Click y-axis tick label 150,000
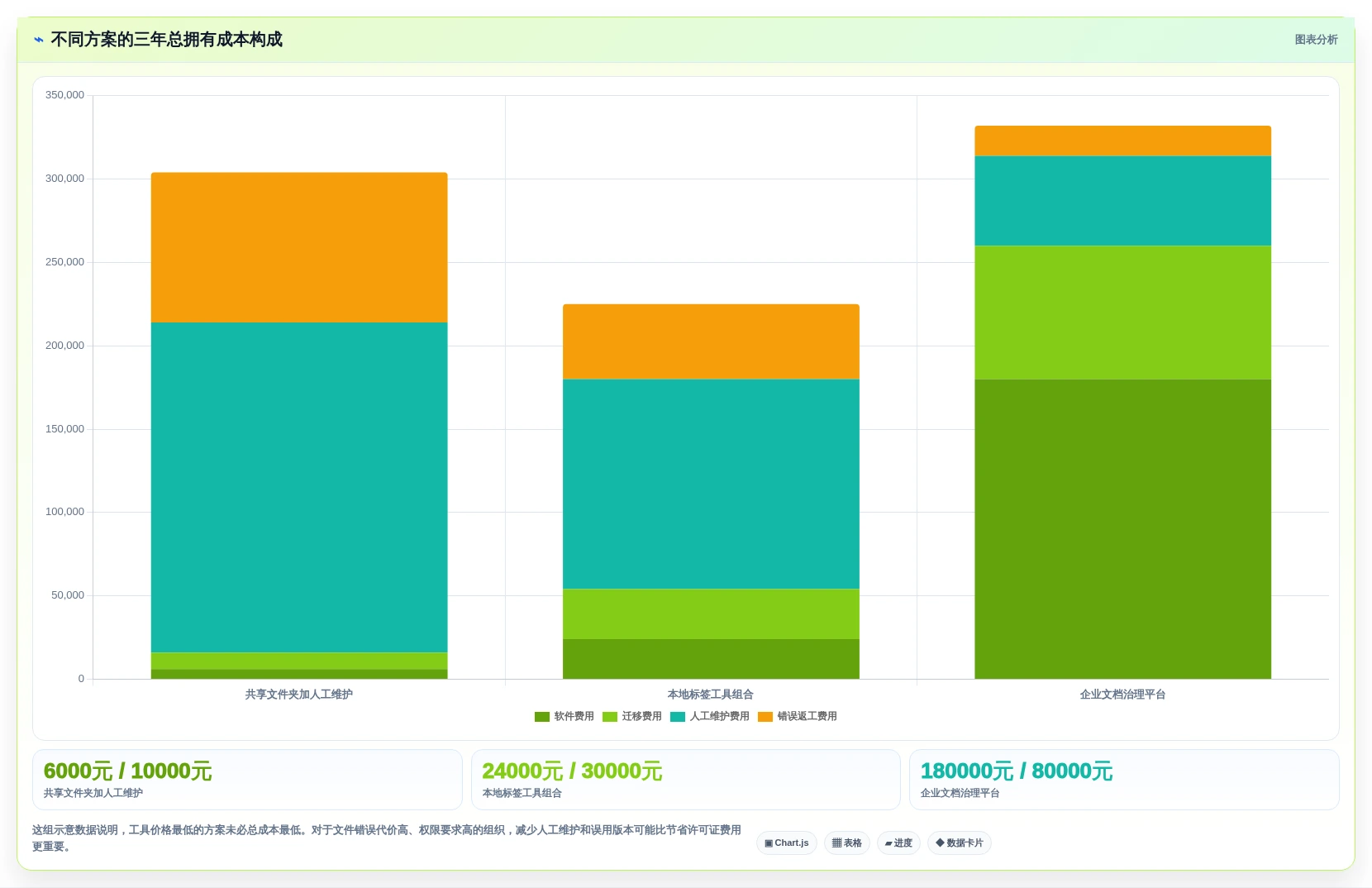This screenshot has height=888, width=1372. click(x=64, y=429)
